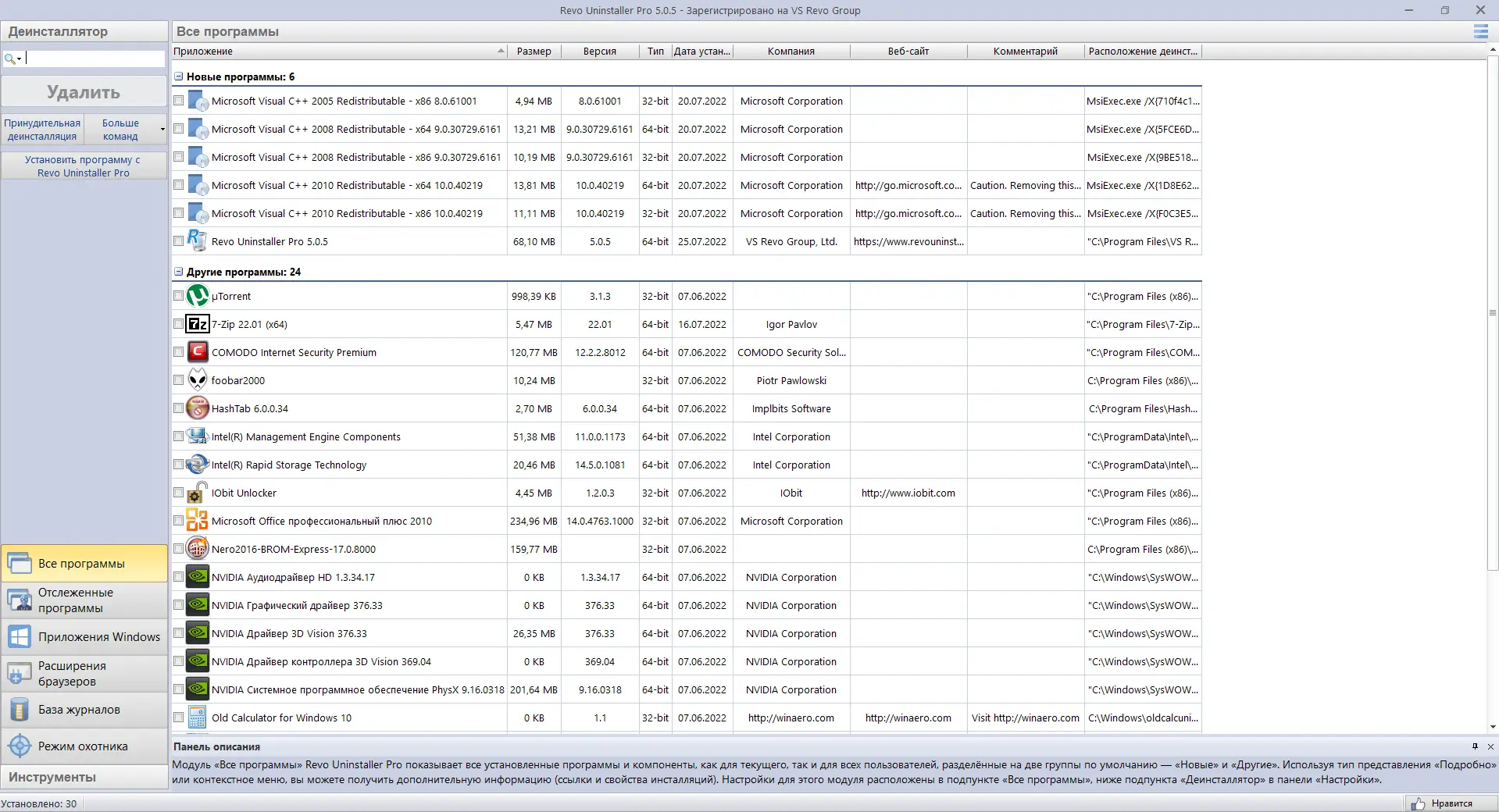This screenshot has height=812, width=1499.
Task: Click Принудительная деинсталляция button
Action: tap(42, 130)
